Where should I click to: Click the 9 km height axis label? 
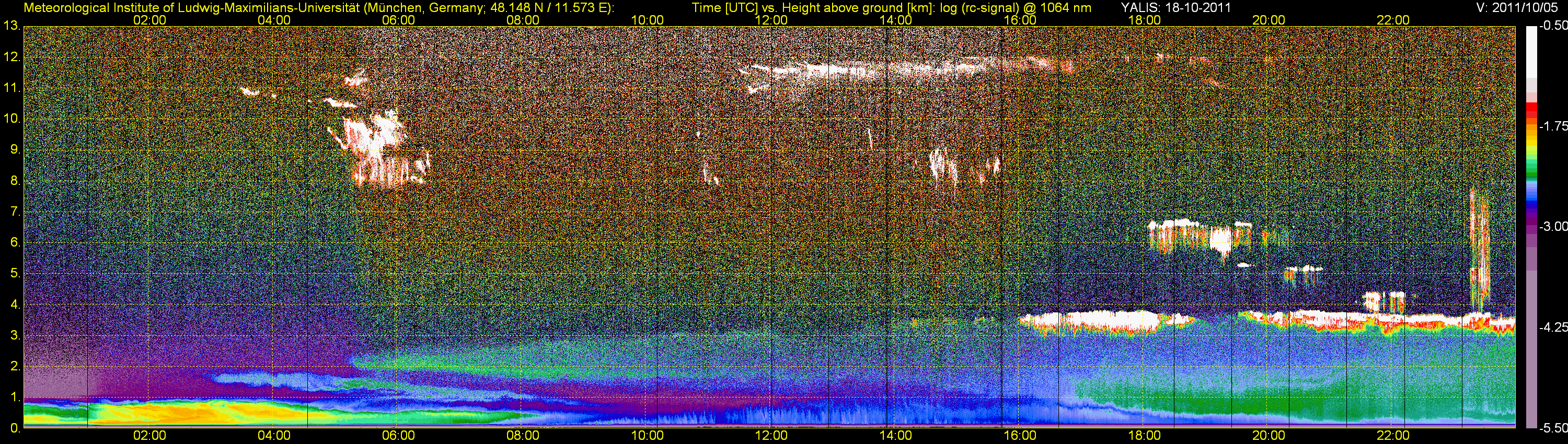pyautogui.click(x=16, y=149)
